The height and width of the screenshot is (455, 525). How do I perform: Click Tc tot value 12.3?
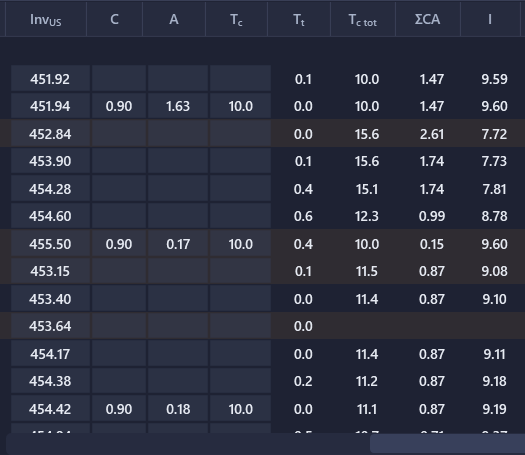click(367, 216)
